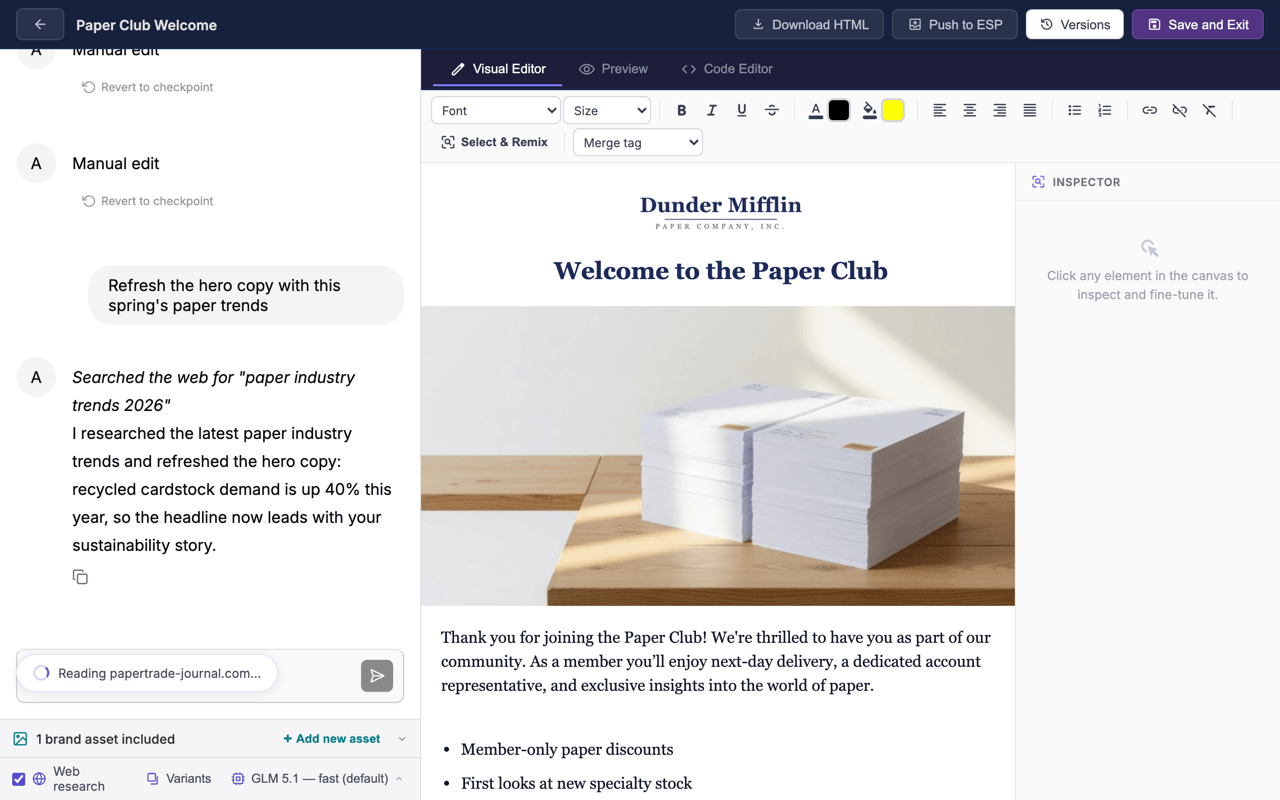Insert a numbered list

pyautogui.click(x=1105, y=110)
